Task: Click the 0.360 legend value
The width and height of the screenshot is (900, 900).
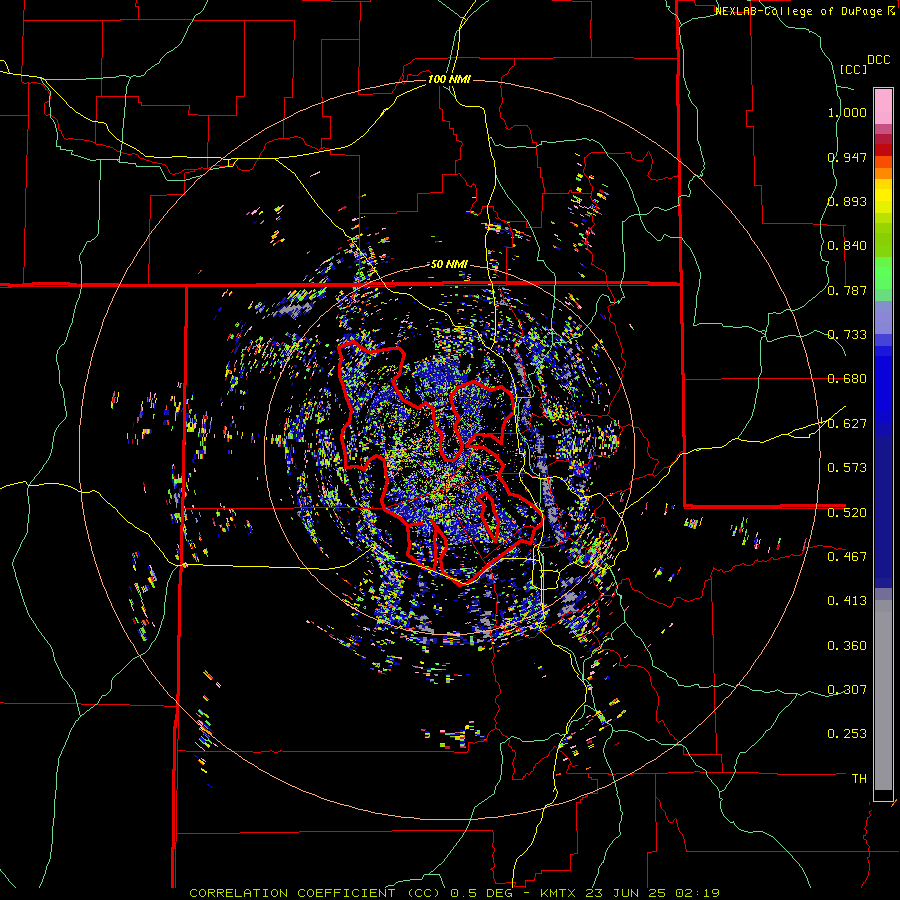Action: [847, 646]
